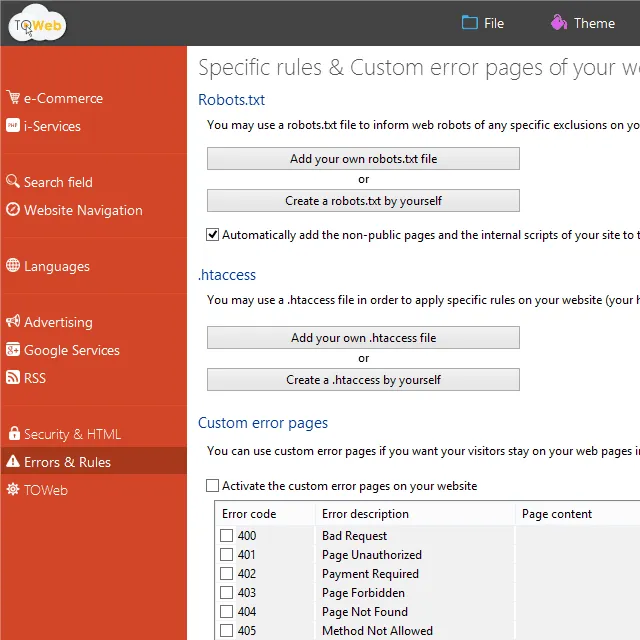Select the Languages globe icon
This screenshot has width=640, height=640.
(x=13, y=266)
